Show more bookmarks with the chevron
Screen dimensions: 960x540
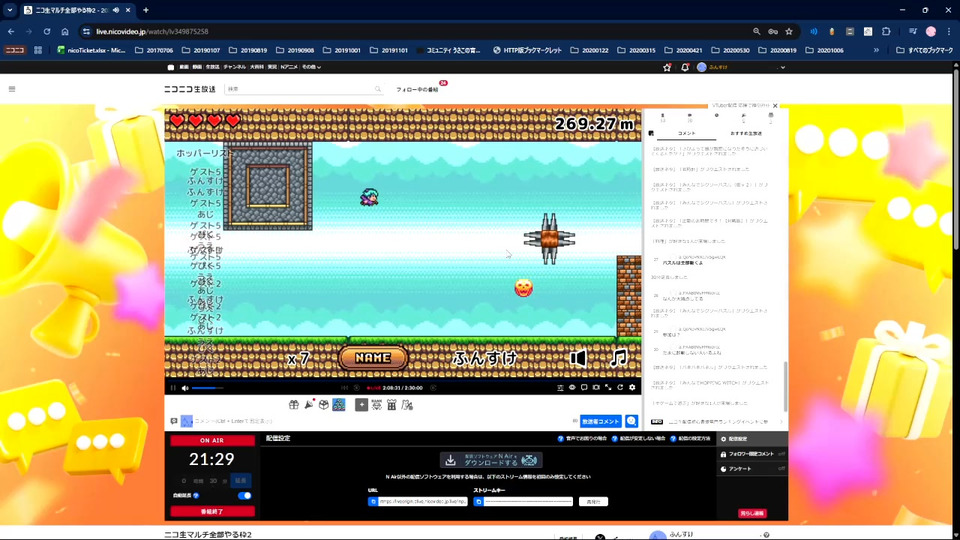tap(876, 50)
